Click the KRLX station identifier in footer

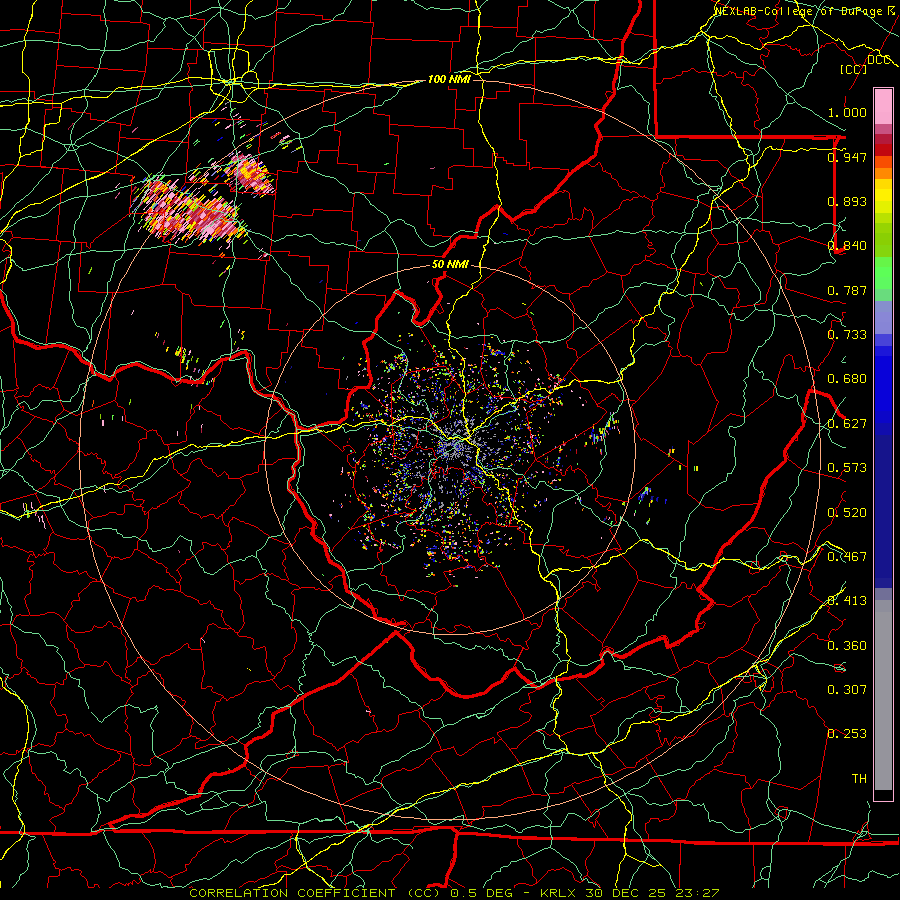click(559, 893)
